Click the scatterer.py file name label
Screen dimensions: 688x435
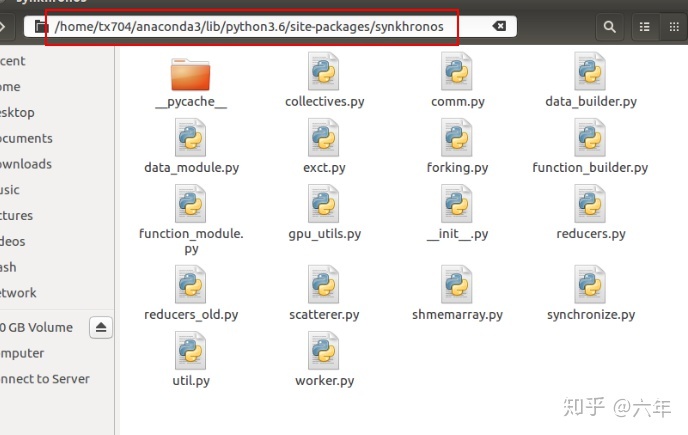324,314
